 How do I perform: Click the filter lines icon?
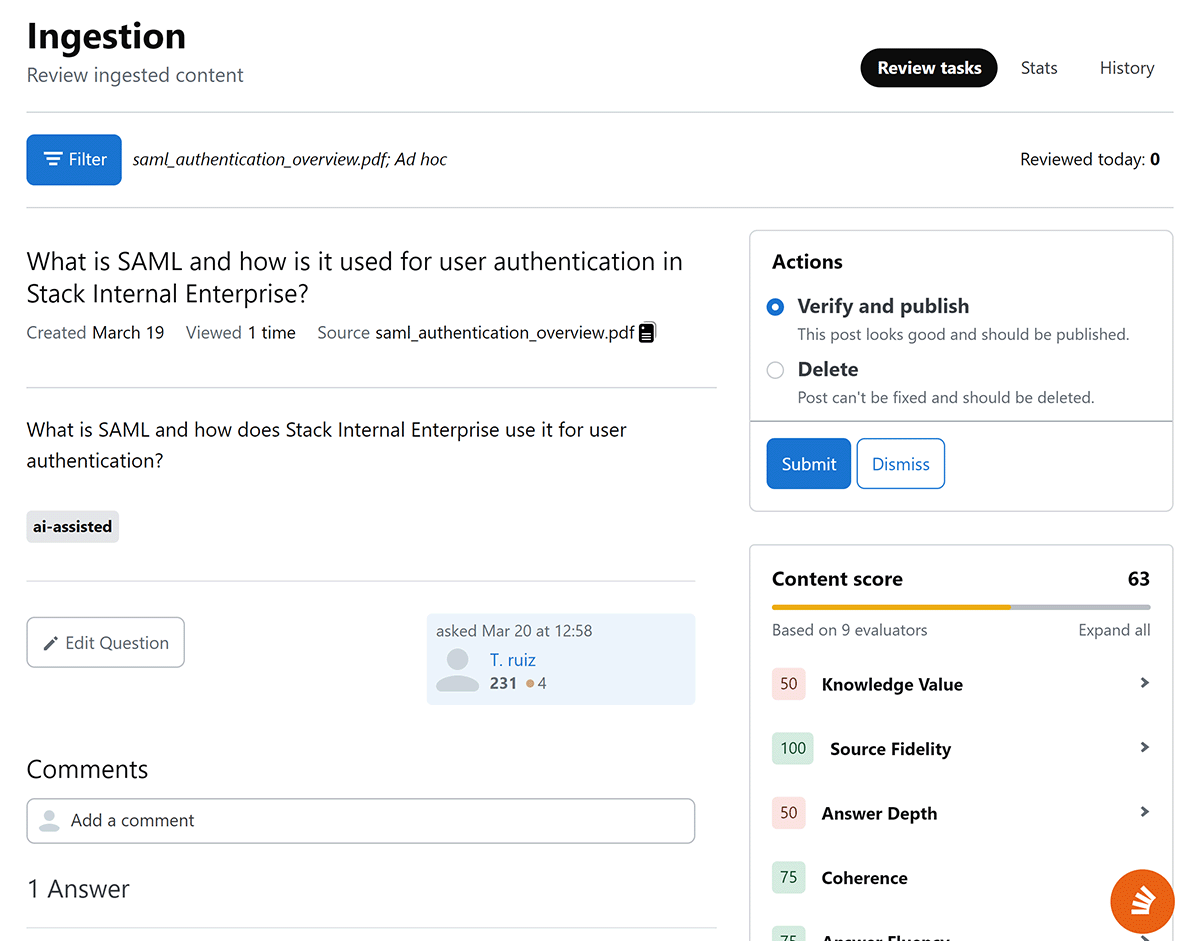(53, 160)
